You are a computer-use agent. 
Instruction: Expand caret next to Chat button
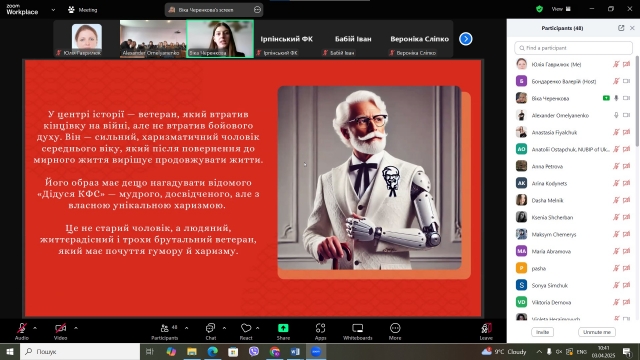coord(224,328)
